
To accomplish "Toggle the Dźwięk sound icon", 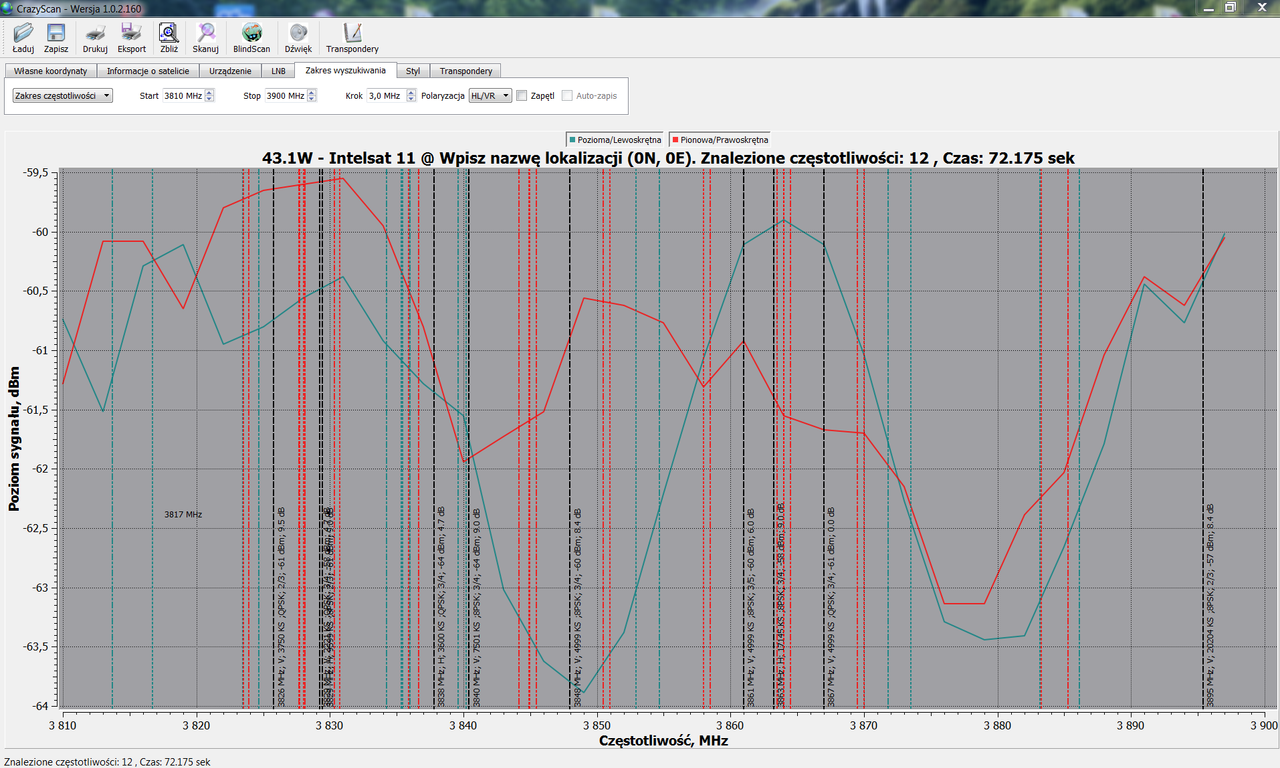I will (298, 38).
